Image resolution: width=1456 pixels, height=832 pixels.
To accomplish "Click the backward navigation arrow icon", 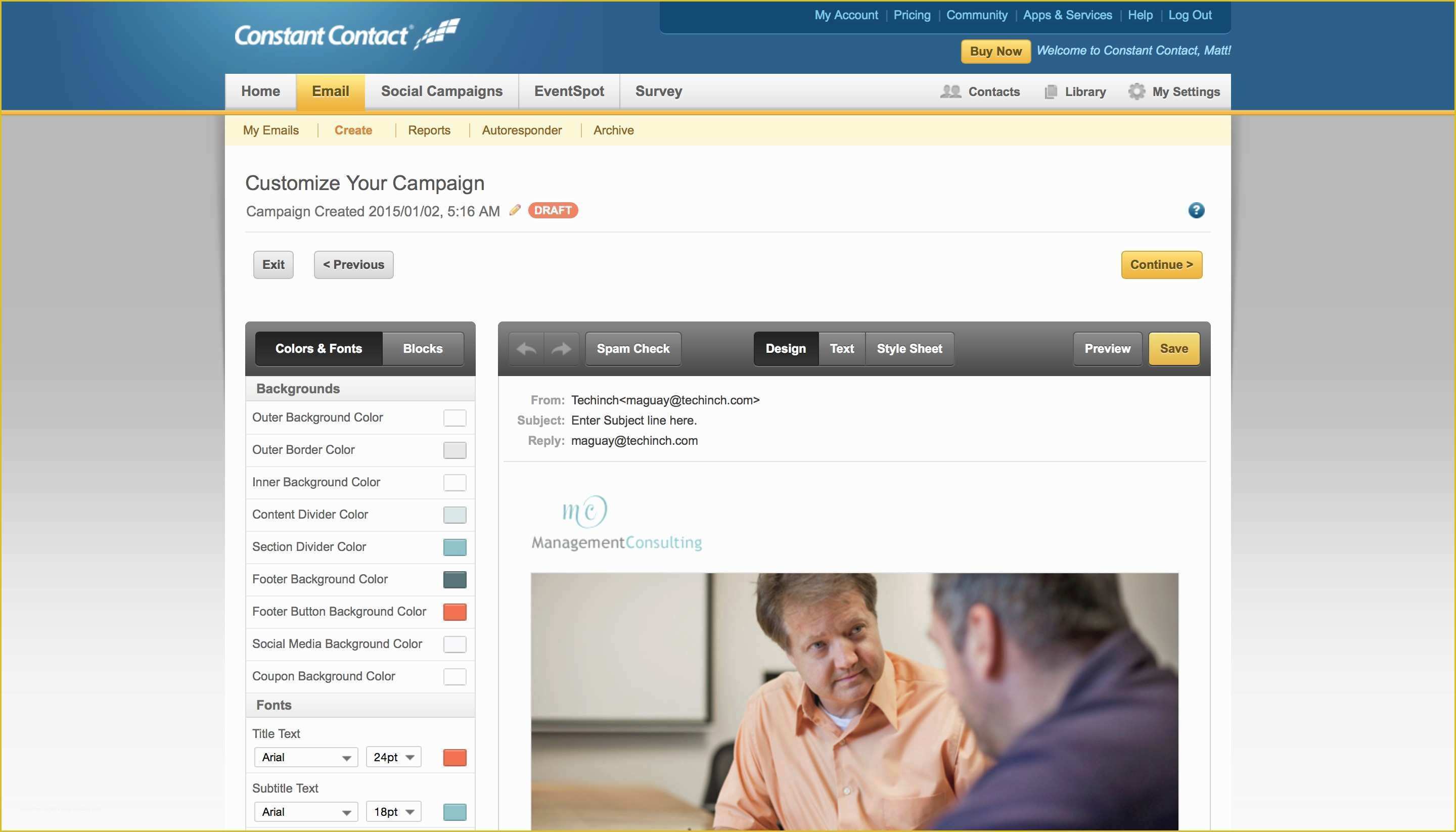I will [526, 348].
